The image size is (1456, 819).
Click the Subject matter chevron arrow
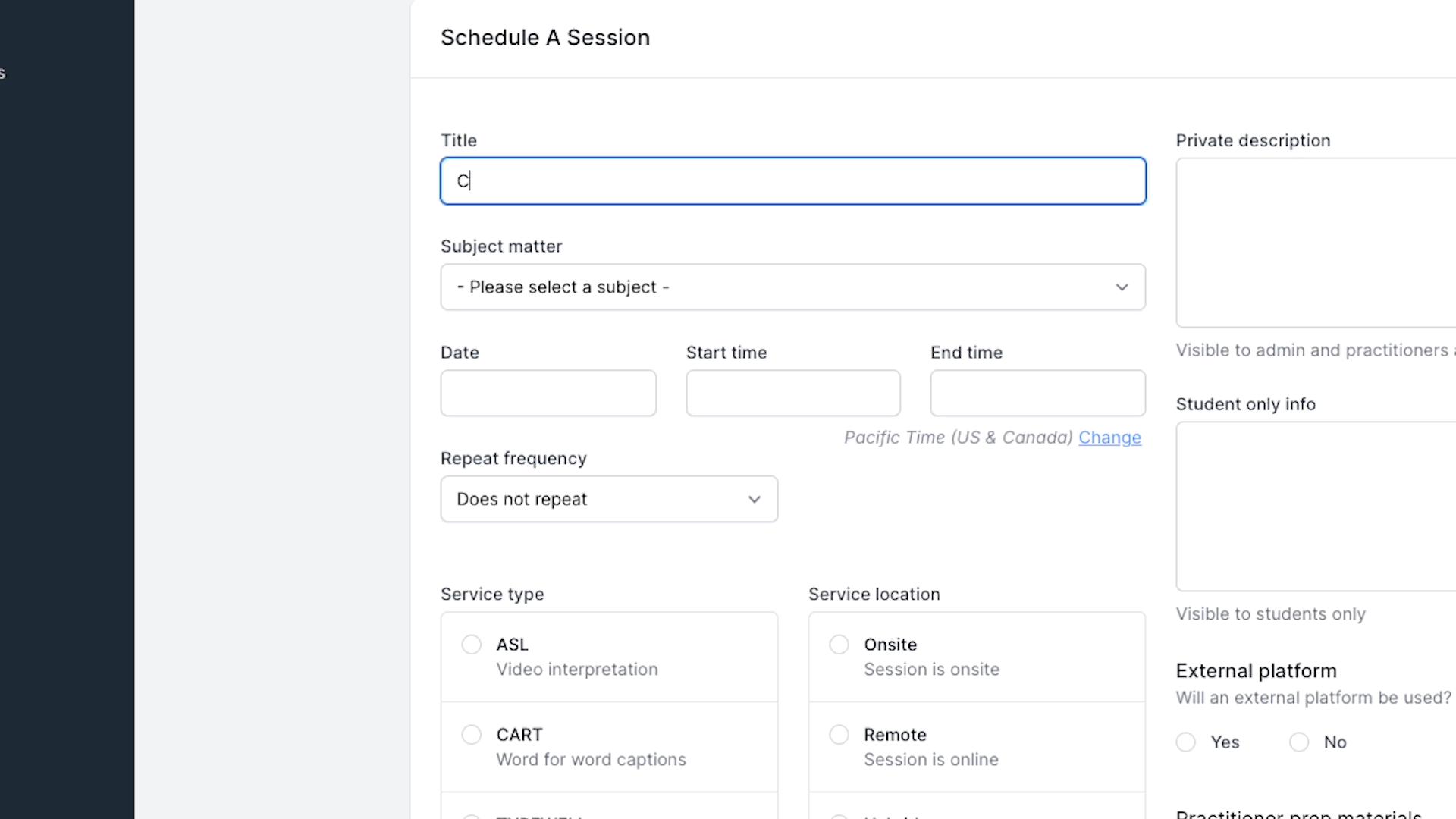click(1122, 287)
